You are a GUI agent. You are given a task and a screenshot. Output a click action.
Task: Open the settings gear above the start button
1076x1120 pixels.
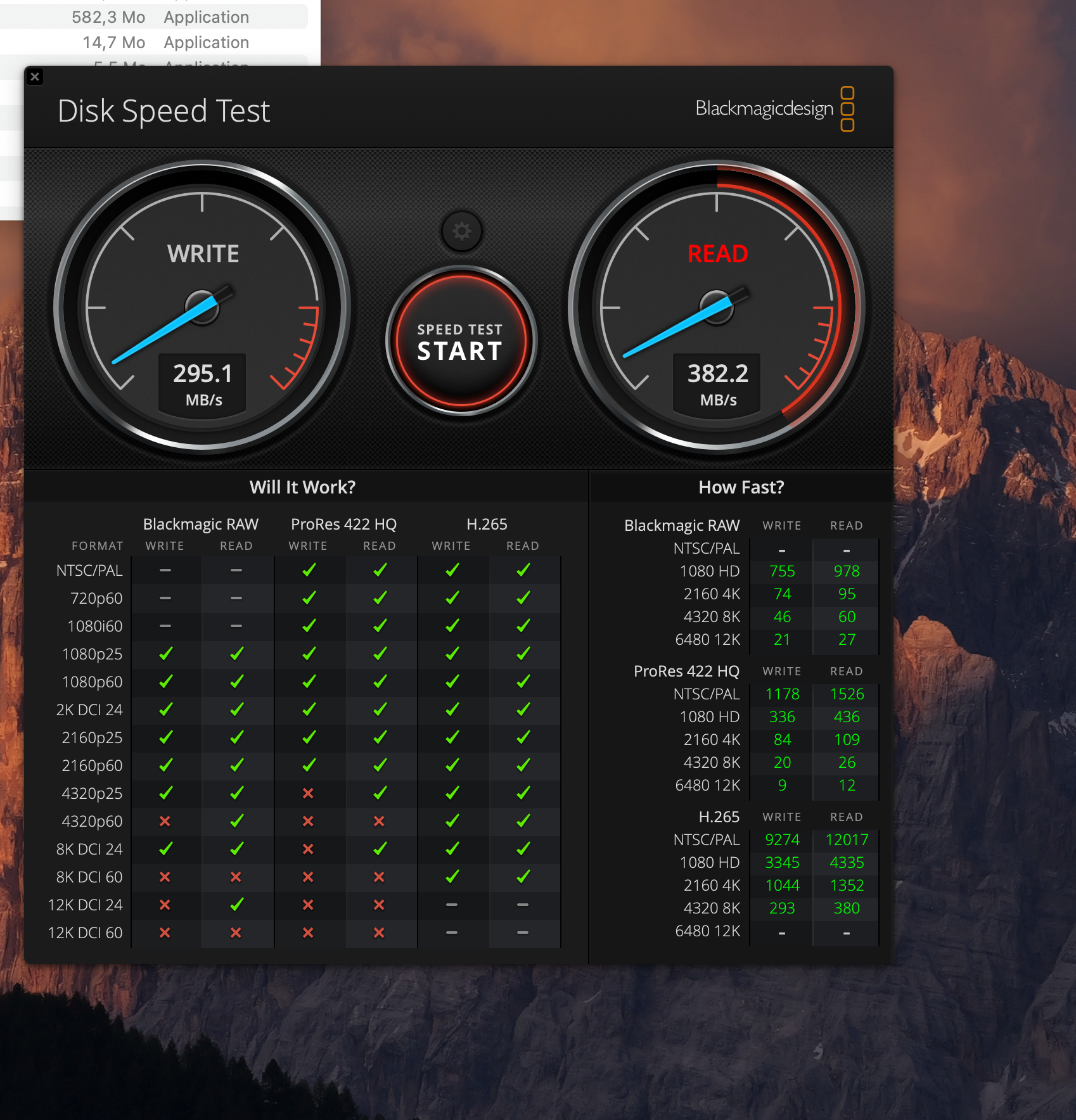[462, 231]
